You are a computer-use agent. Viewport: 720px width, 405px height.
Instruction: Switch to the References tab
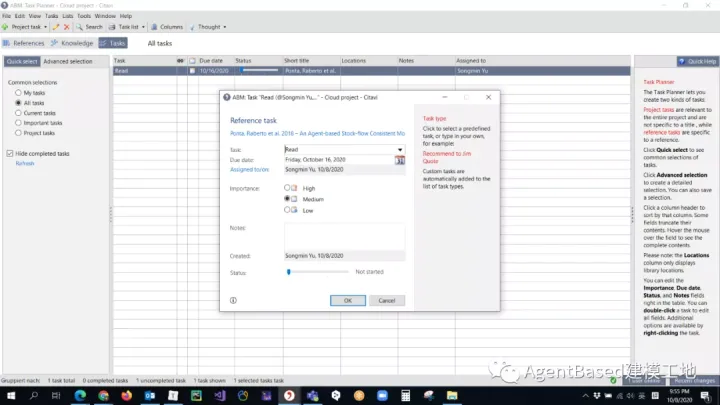click(x=24, y=43)
